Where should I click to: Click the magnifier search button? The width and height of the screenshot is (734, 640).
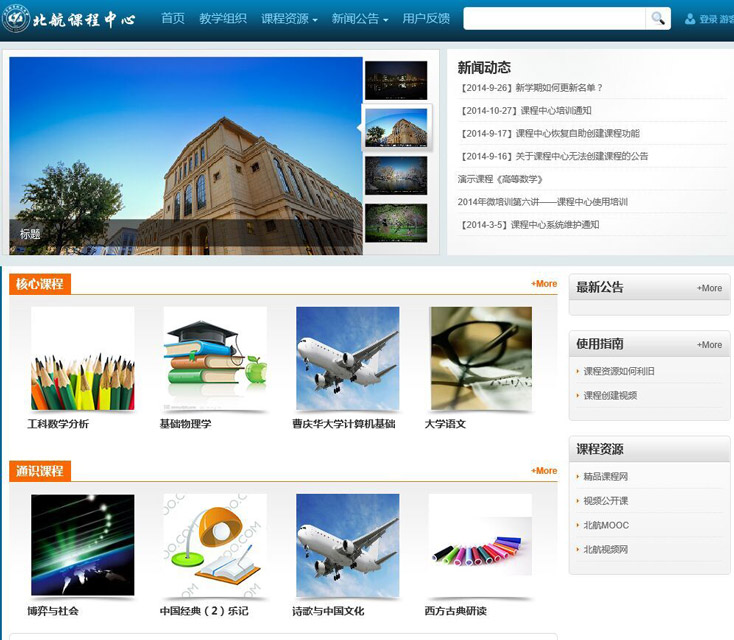tap(657, 18)
